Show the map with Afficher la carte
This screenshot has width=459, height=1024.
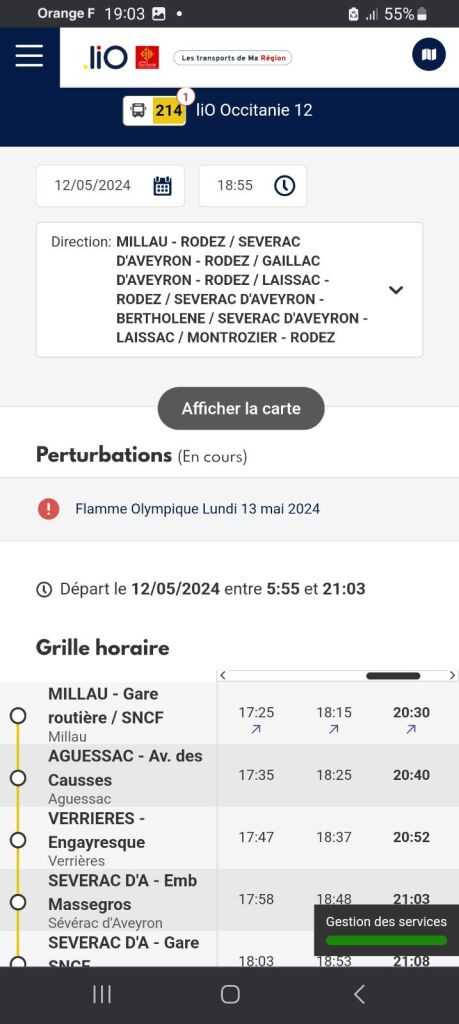pos(241,409)
